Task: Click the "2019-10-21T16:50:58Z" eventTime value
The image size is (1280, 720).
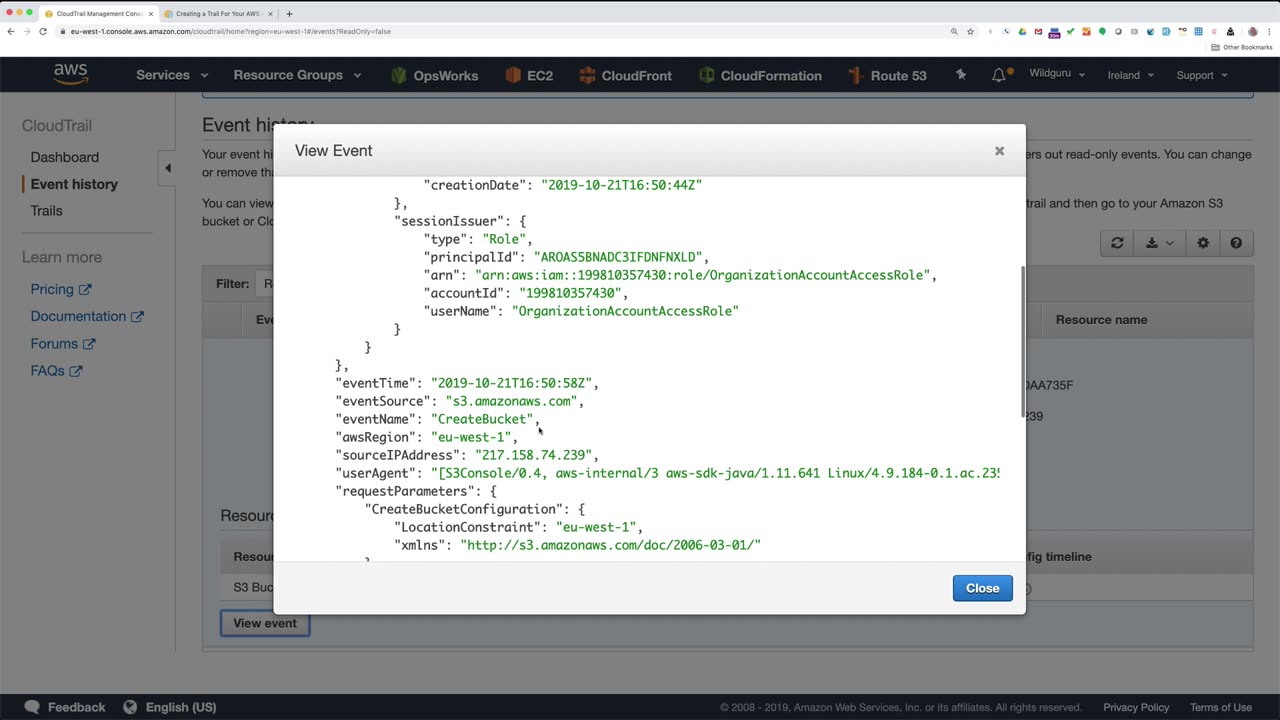Action: pyautogui.click(x=513, y=383)
